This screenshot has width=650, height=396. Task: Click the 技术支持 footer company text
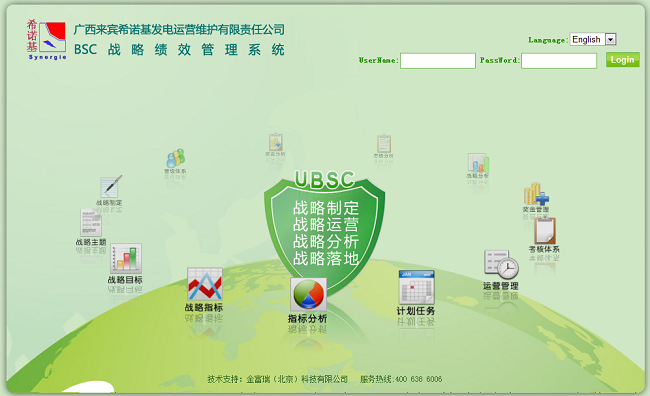pos(277,379)
